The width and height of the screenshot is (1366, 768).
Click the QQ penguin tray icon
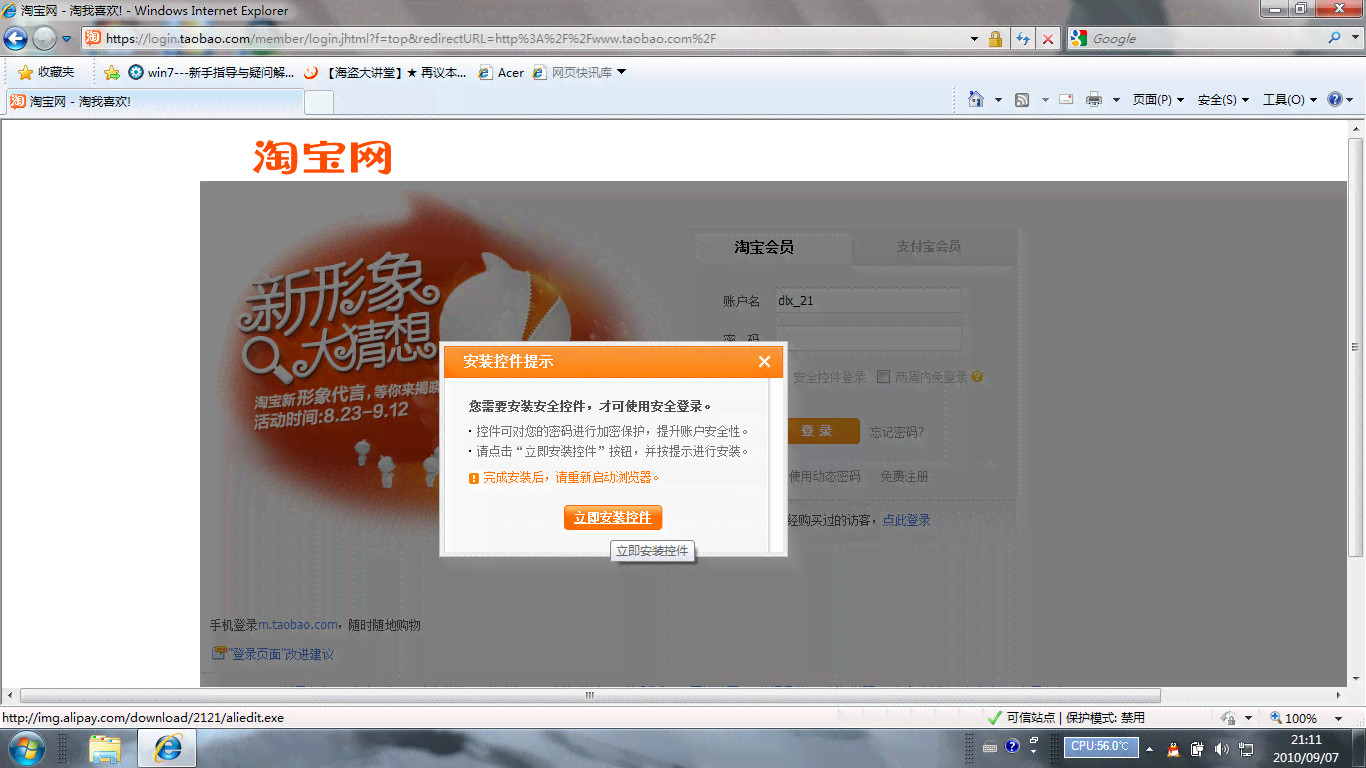[1173, 748]
